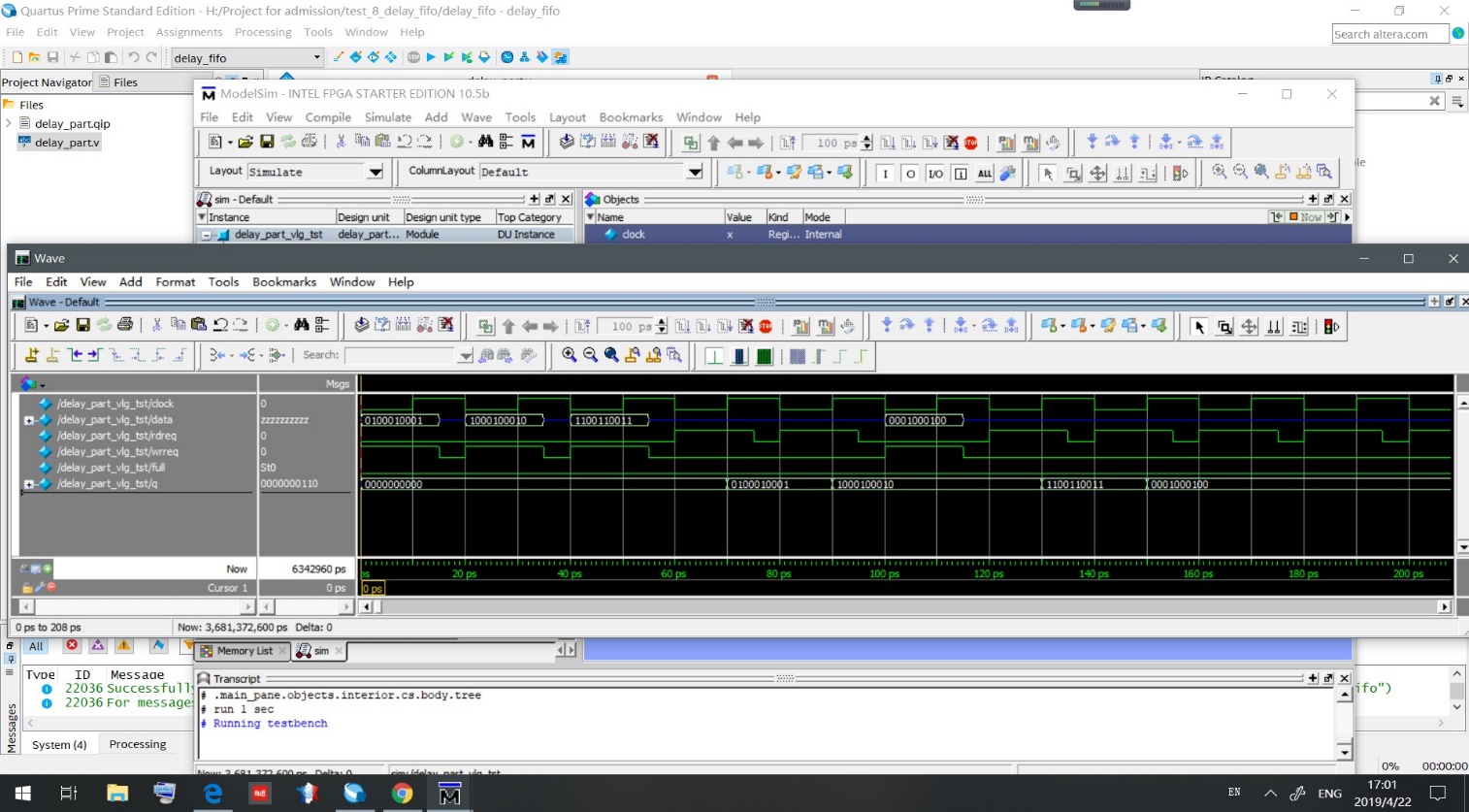Viewport: 1469px width, 812px height.
Task: Click the Print icon in Wave toolbar
Action: (125, 326)
